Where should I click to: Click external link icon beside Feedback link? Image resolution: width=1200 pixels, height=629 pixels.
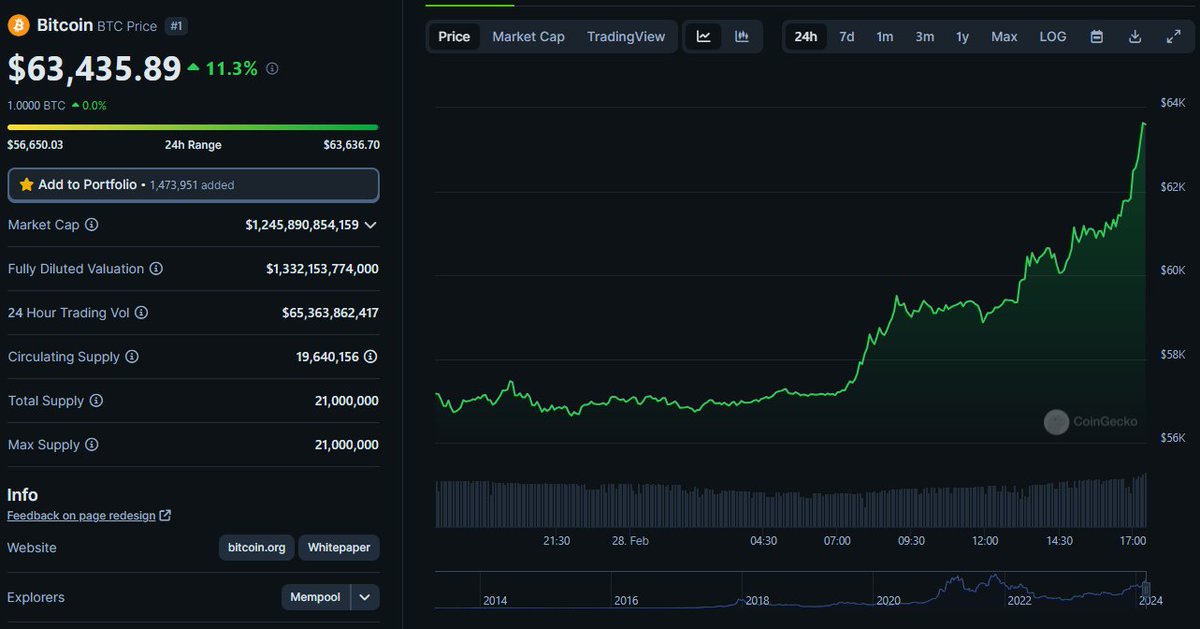pyautogui.click(x=165, y=516)
